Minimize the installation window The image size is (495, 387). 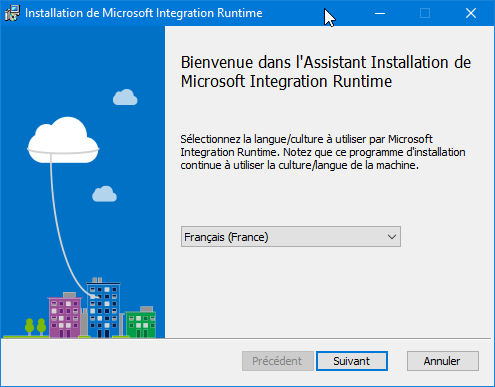tap(380, 13)
